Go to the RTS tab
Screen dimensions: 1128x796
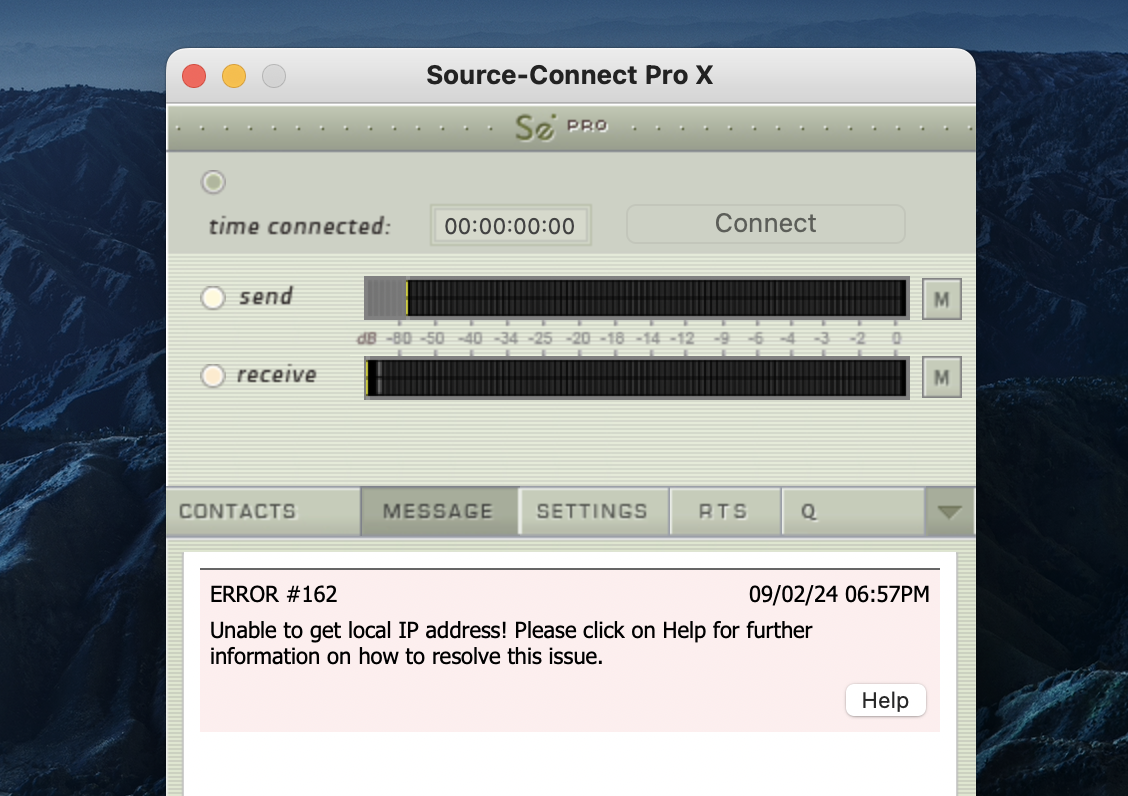723,512
